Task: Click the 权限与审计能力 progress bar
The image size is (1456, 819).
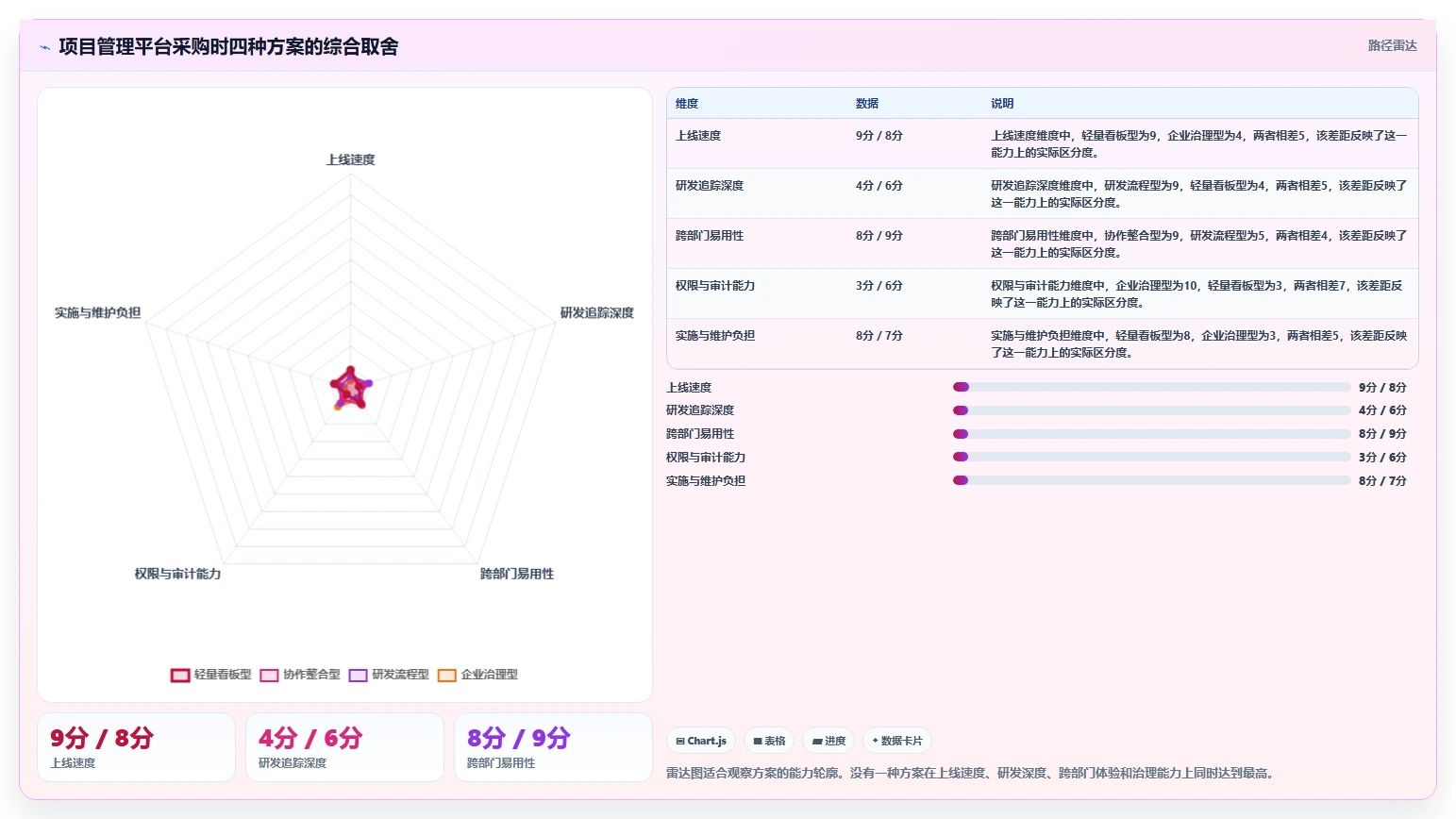Action: pos(1151,457)
